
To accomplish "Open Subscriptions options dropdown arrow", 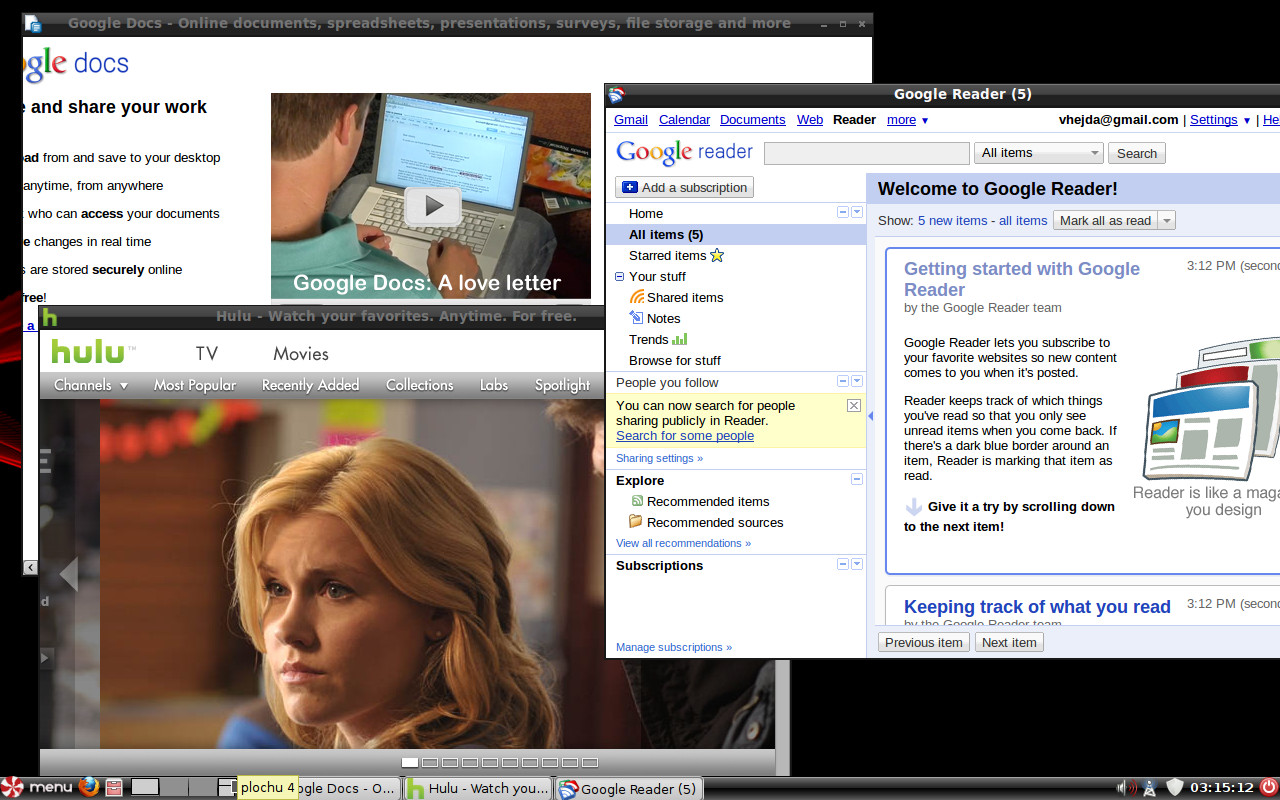I will click(x=857, y=564).
